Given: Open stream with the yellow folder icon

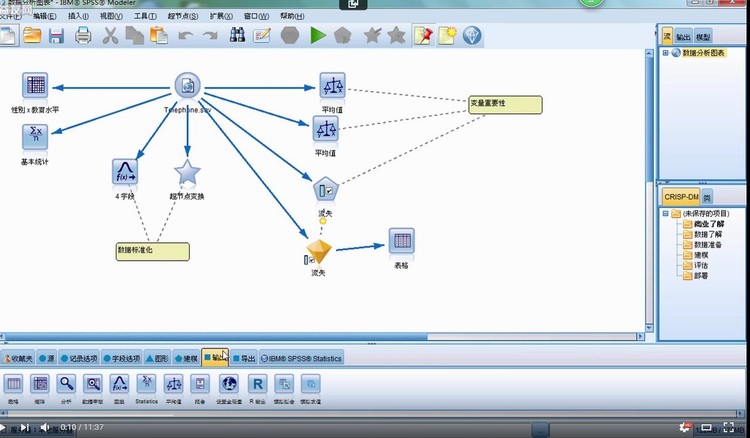Looking at the screenshot, I should click(x=32, y=35).
